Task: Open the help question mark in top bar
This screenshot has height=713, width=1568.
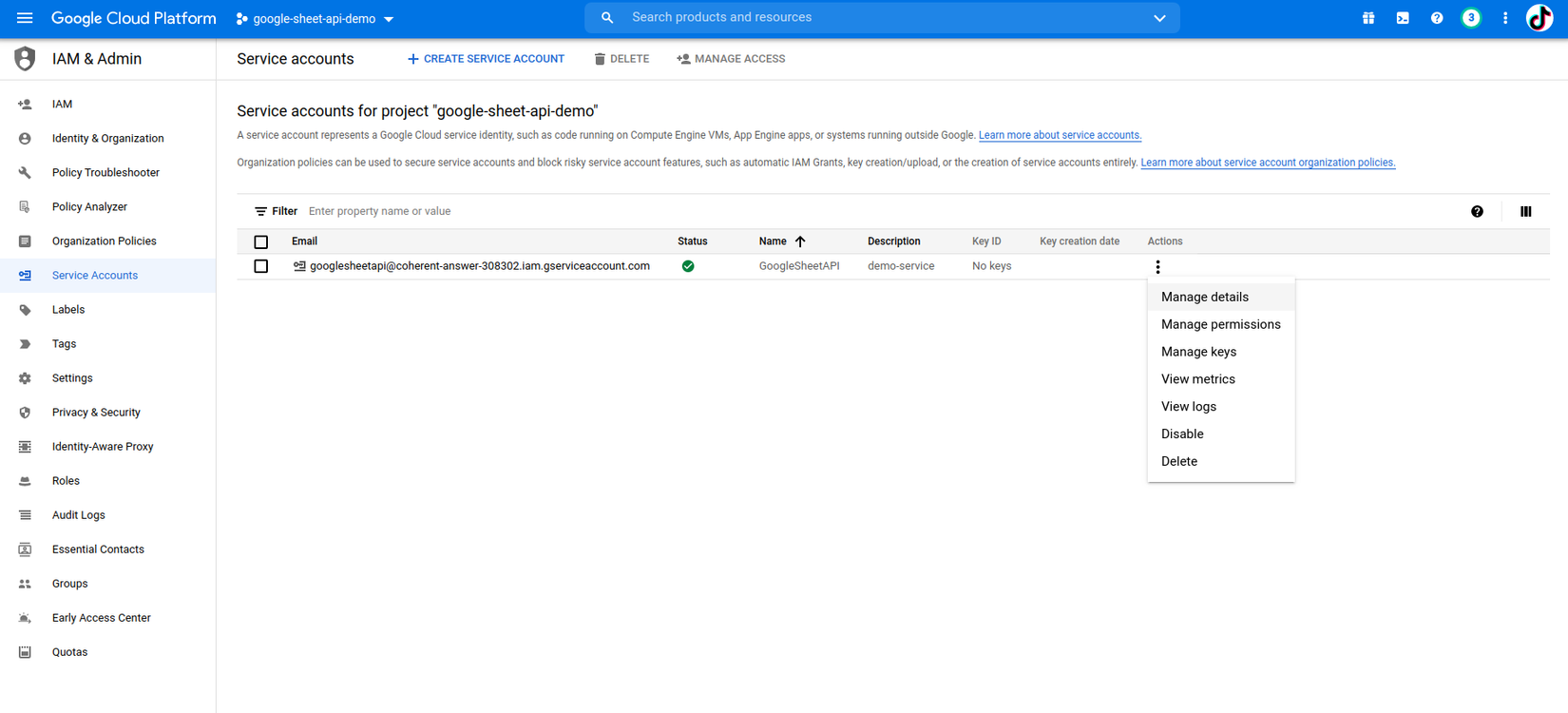Action: pyautogui.click(x=1437, y=18)
